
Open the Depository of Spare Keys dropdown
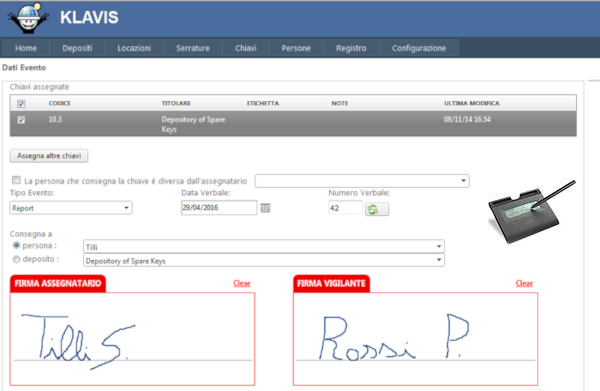264,261
